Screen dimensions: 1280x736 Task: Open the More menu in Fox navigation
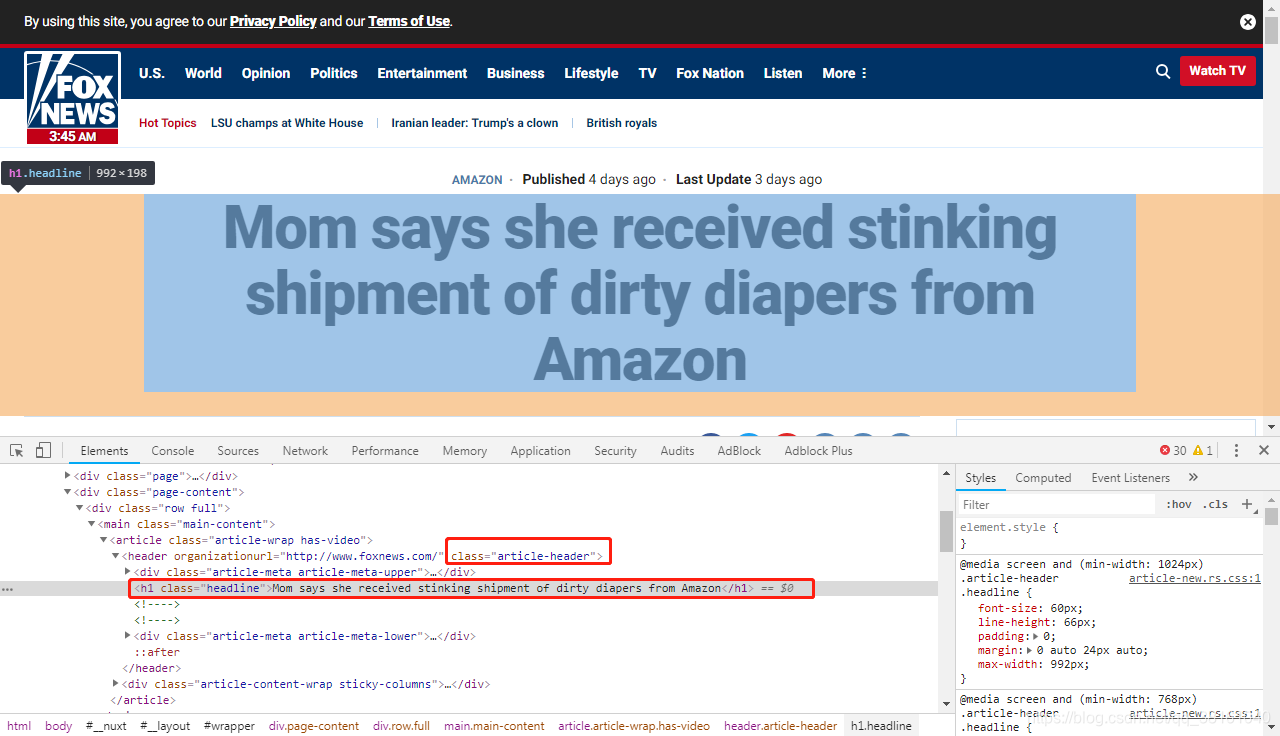(x=845, y=73)
